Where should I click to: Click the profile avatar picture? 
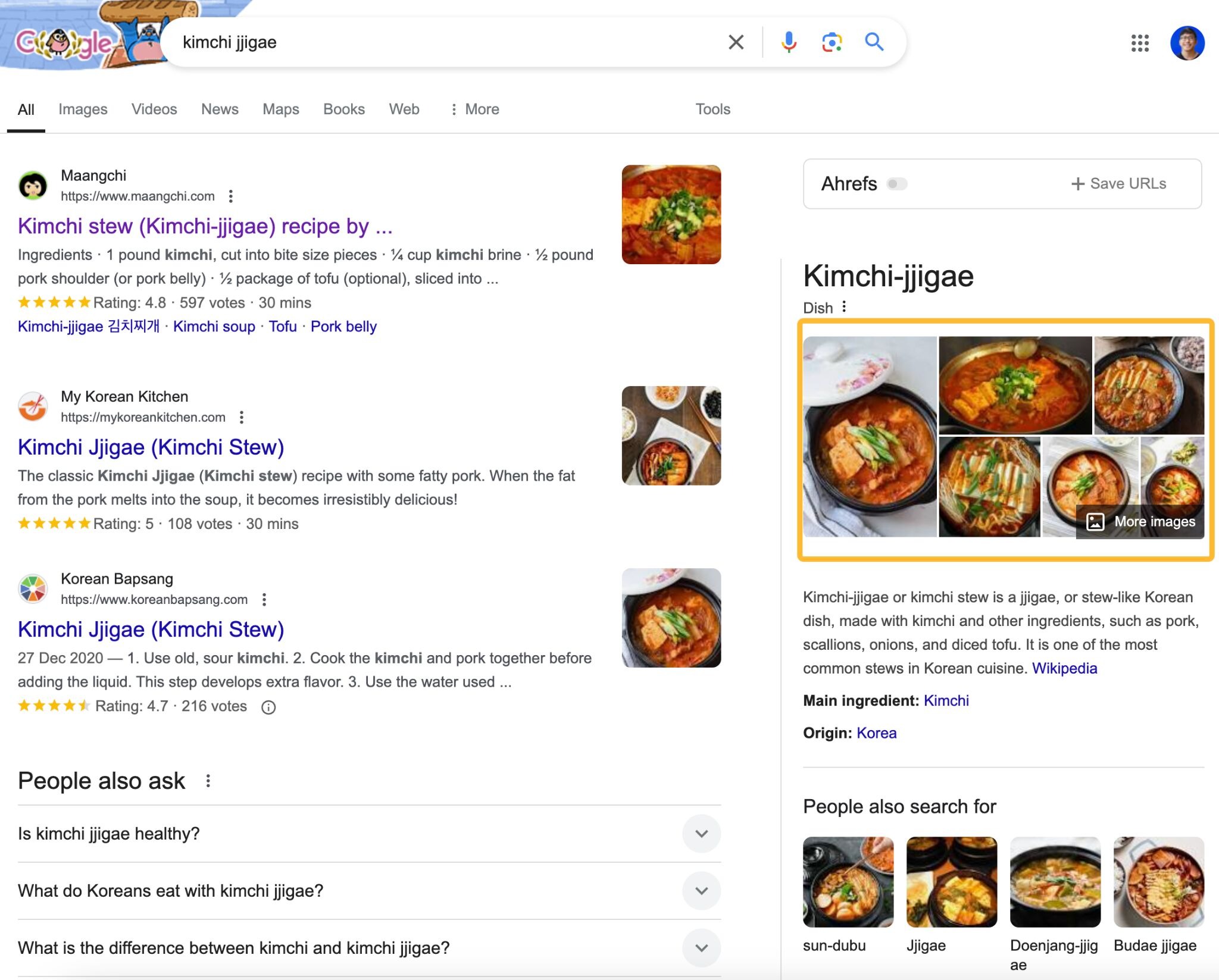[x=1187, y=43]
